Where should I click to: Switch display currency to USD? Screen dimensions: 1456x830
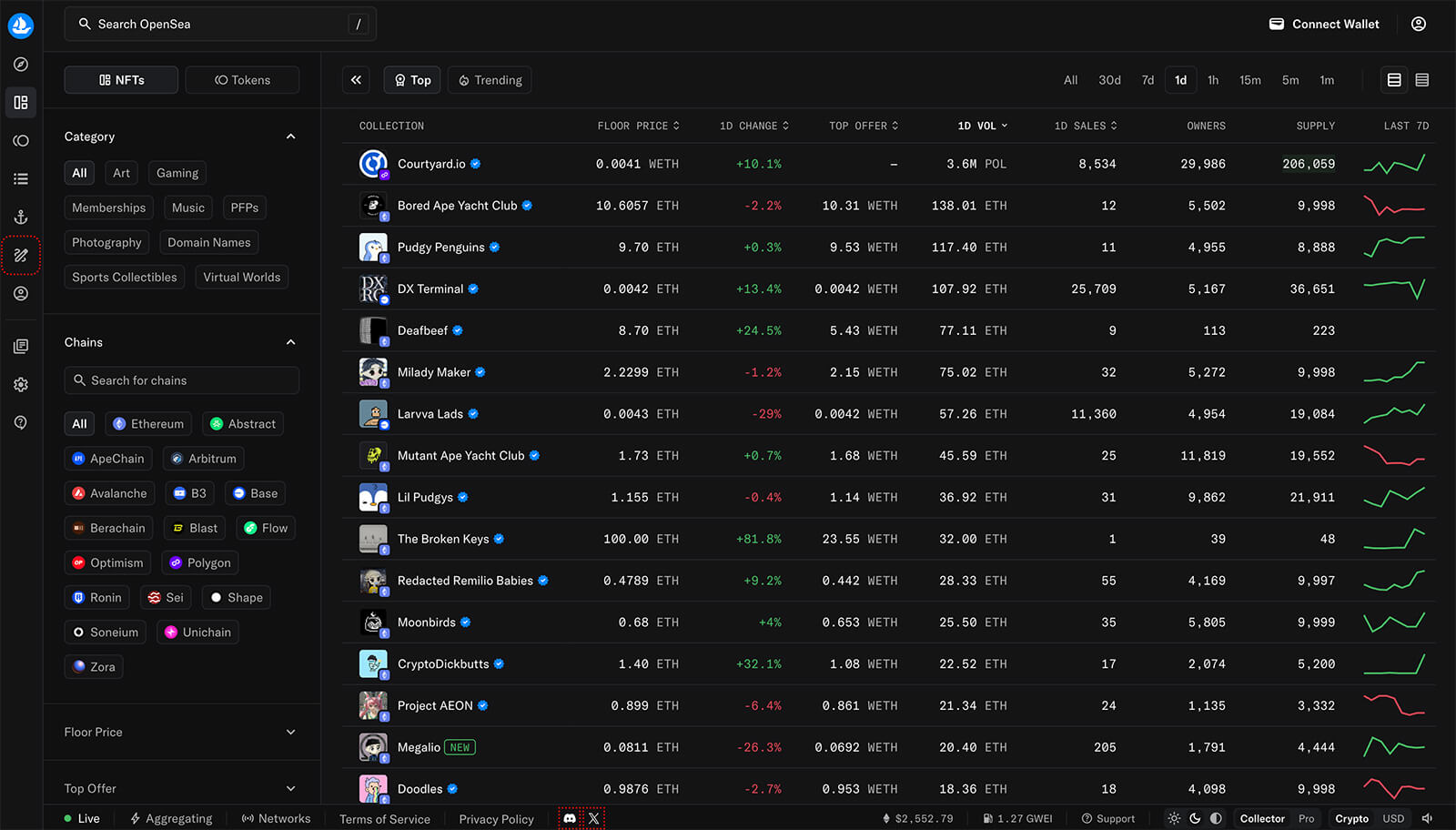coord(1393,818)
